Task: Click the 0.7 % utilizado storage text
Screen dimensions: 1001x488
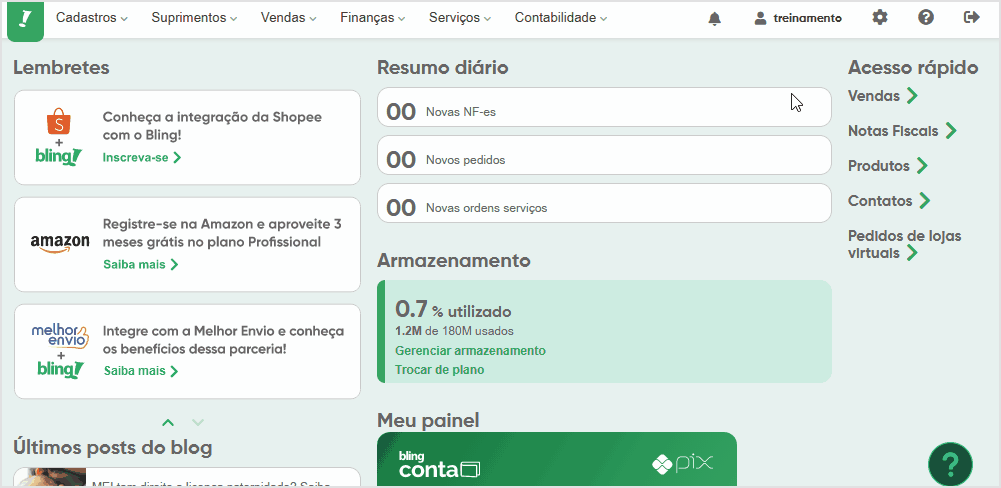Action: (x=453, y=309)
